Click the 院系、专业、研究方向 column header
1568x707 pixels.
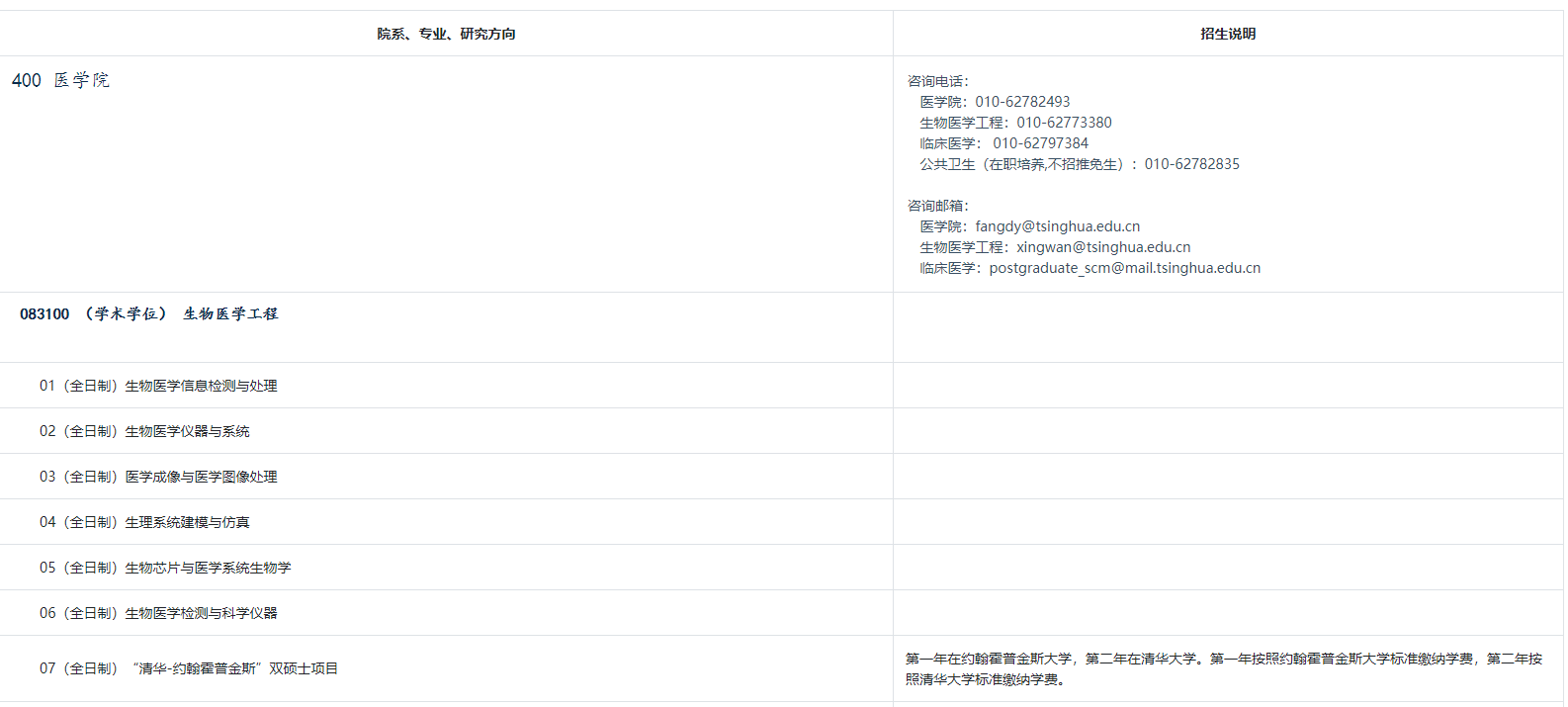pos(446,34)
